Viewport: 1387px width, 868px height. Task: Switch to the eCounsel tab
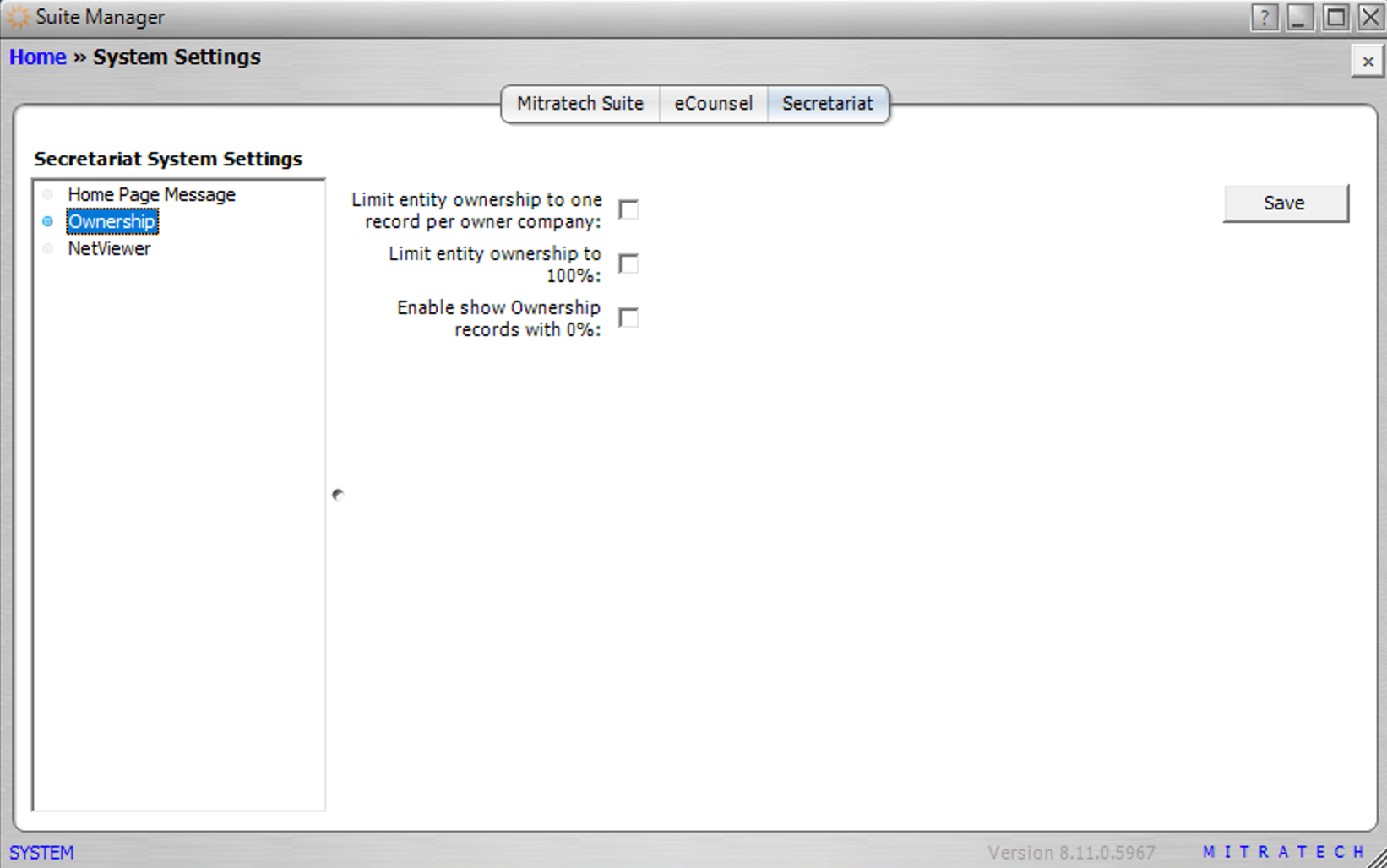(713, 104)
